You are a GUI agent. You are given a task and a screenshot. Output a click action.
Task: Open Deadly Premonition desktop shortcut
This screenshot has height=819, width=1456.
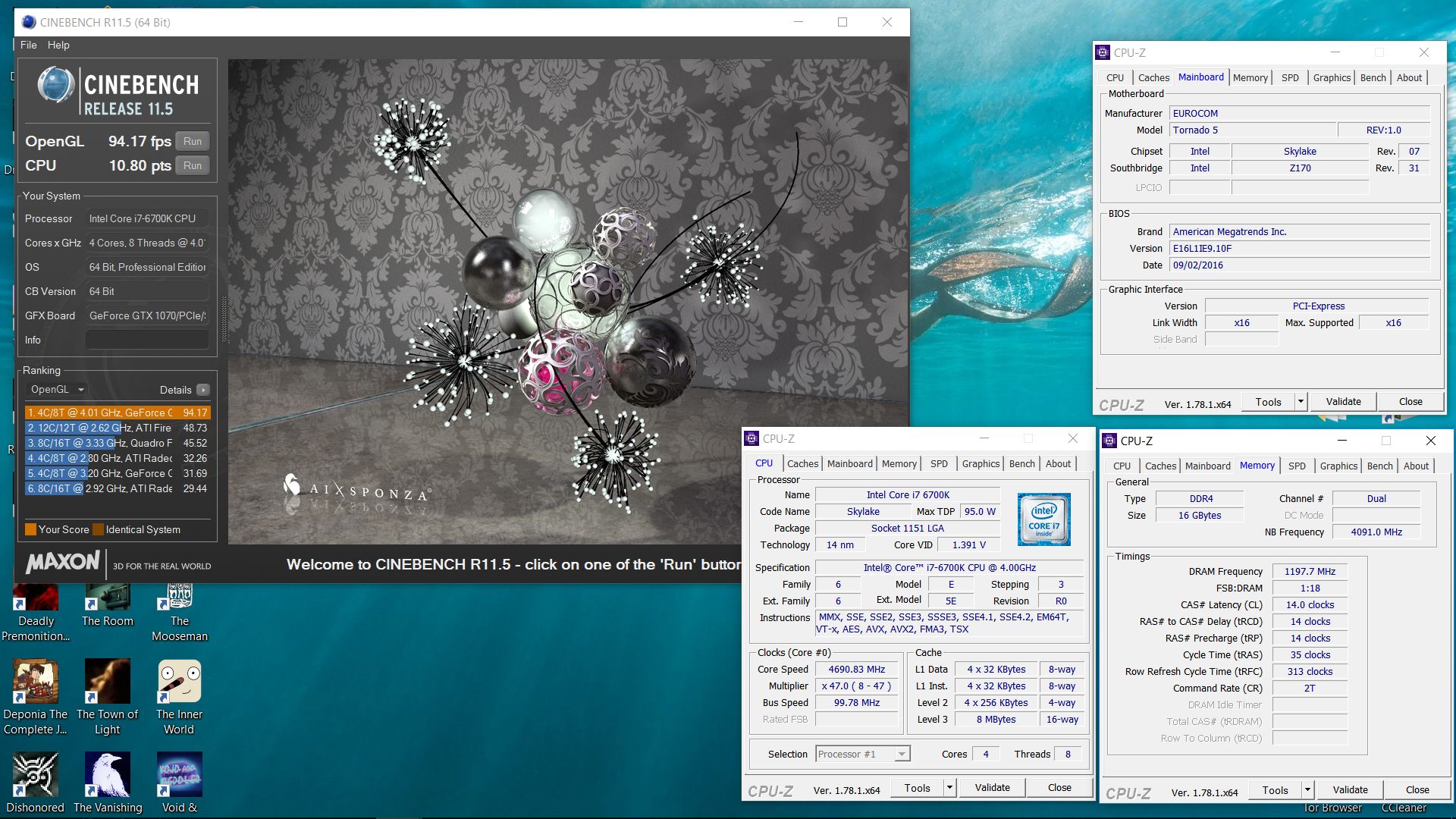[x=36, y=613]
